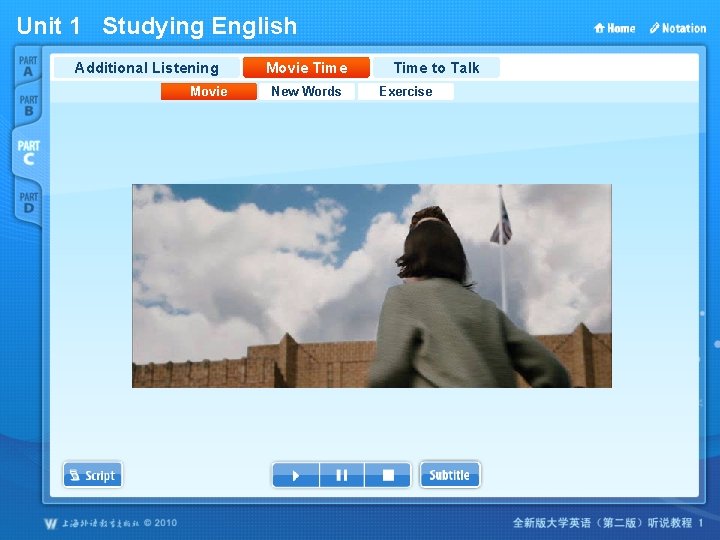Toggle the Subtitle button
This screenshot has width=720, height=540.
[x=450, y=475]
